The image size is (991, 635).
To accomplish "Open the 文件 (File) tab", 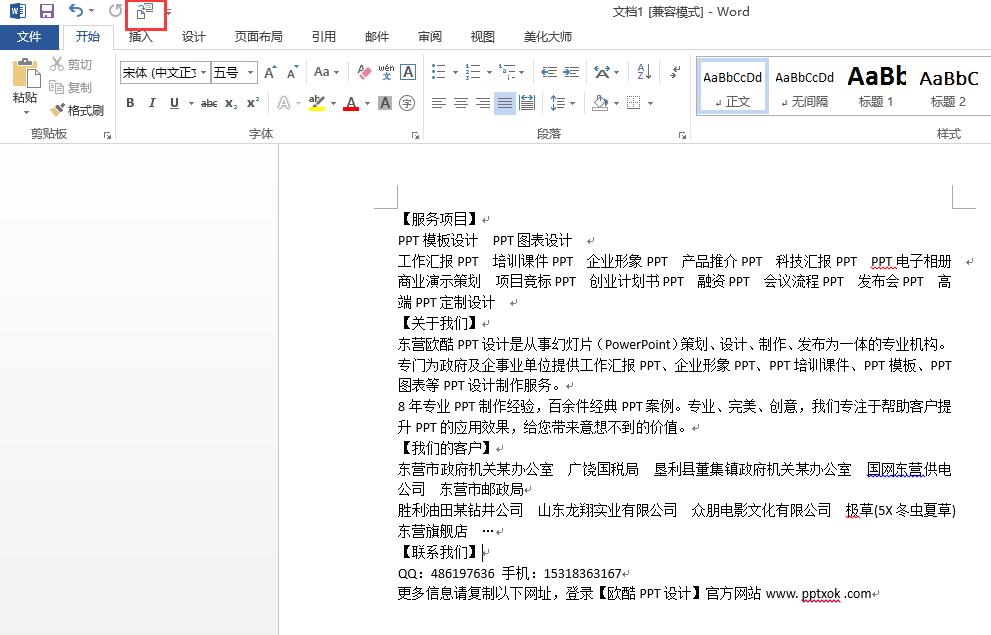I will click(29, 37).
